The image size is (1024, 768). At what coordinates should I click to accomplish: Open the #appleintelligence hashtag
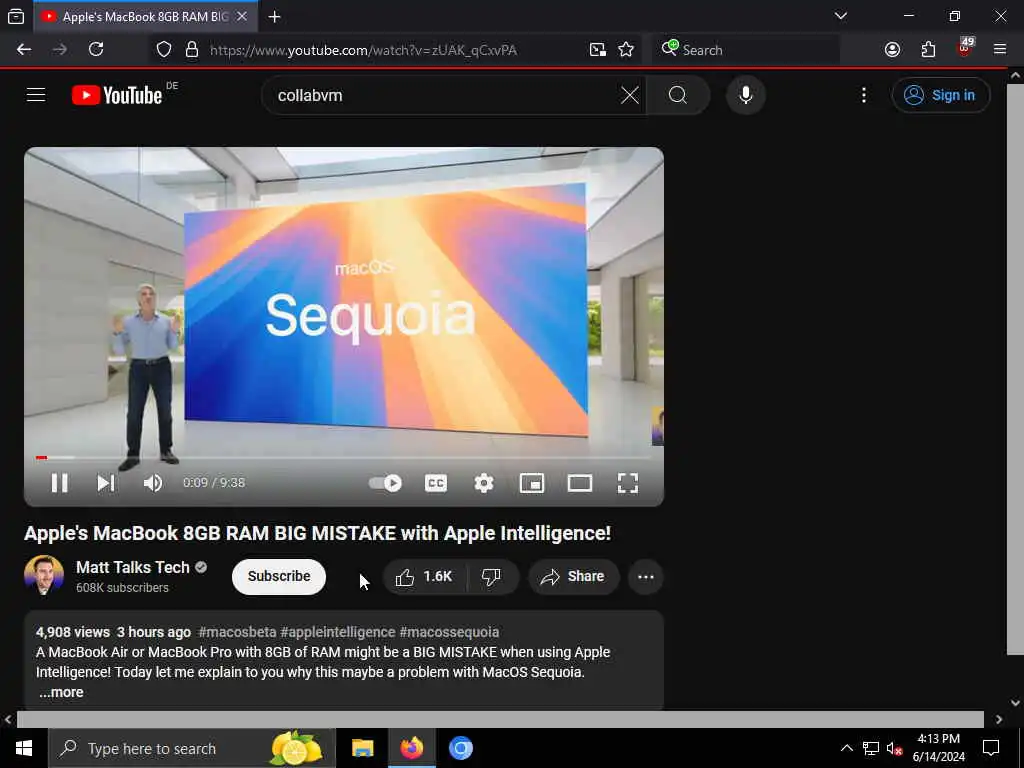coord(338,632)
